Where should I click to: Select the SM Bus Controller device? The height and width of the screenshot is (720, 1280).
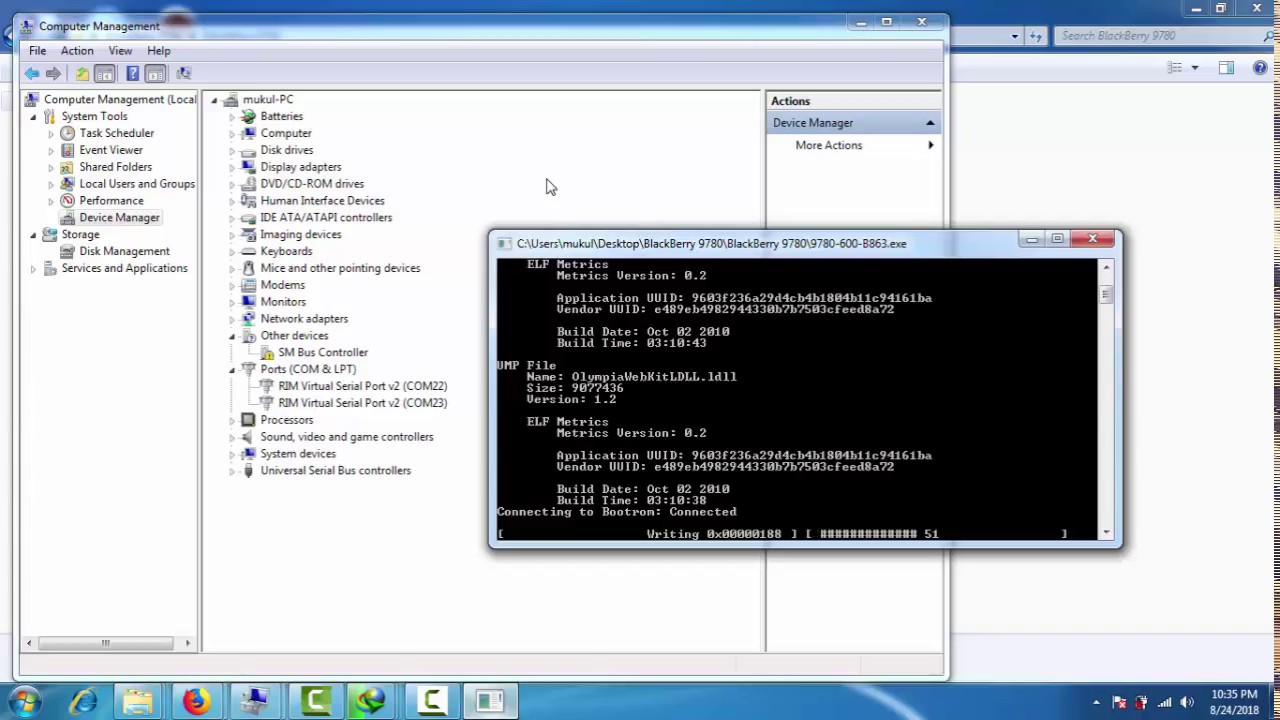coord(323,352)
